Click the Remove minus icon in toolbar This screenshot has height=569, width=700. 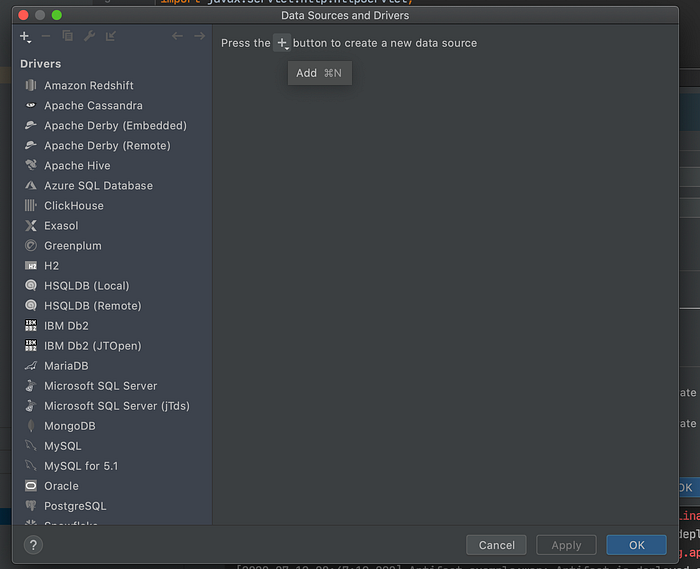coord(46,36)
